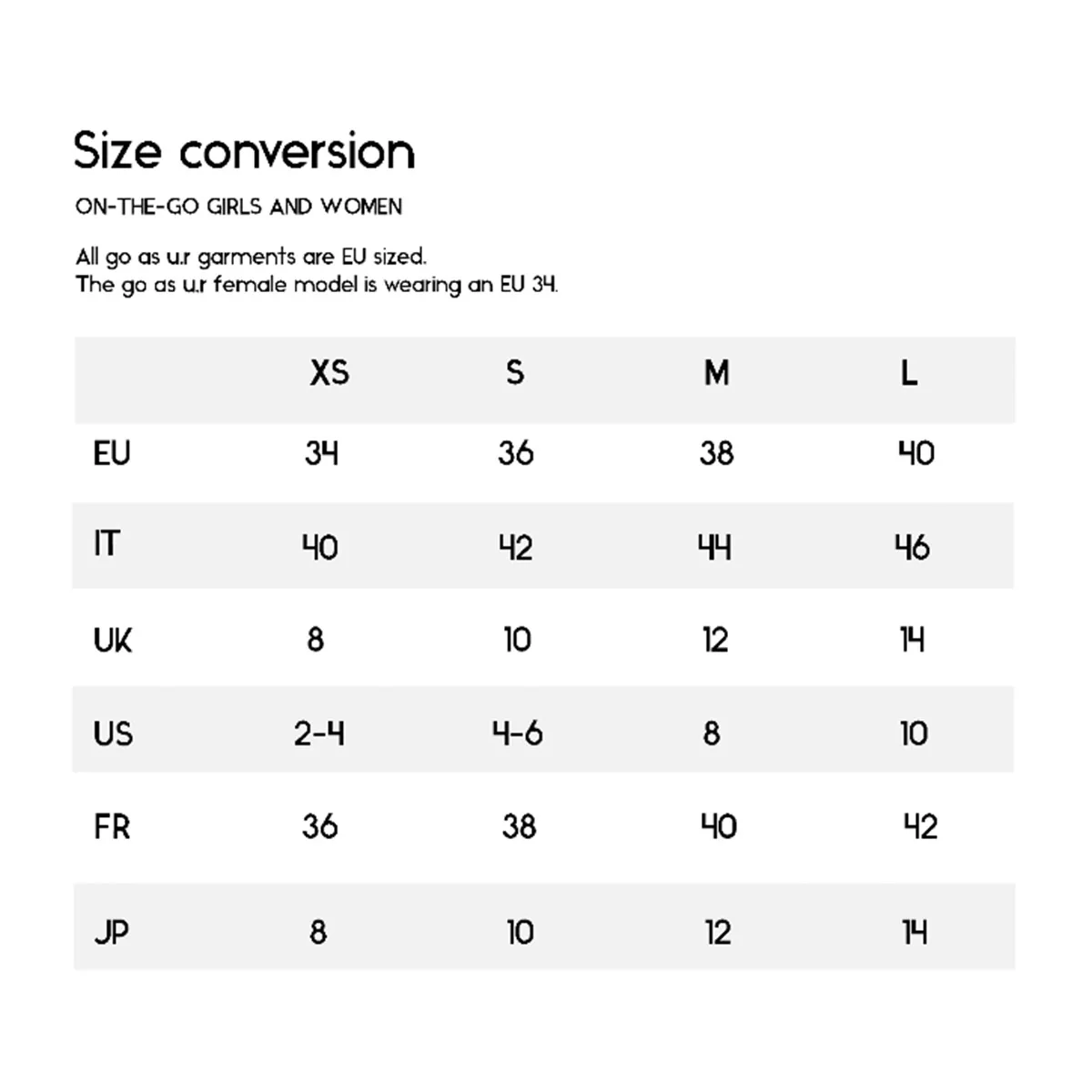Viewport: 1092px width, 1092px height.
Task: Click the EU sized garments note text
Action: coord(250,257)
